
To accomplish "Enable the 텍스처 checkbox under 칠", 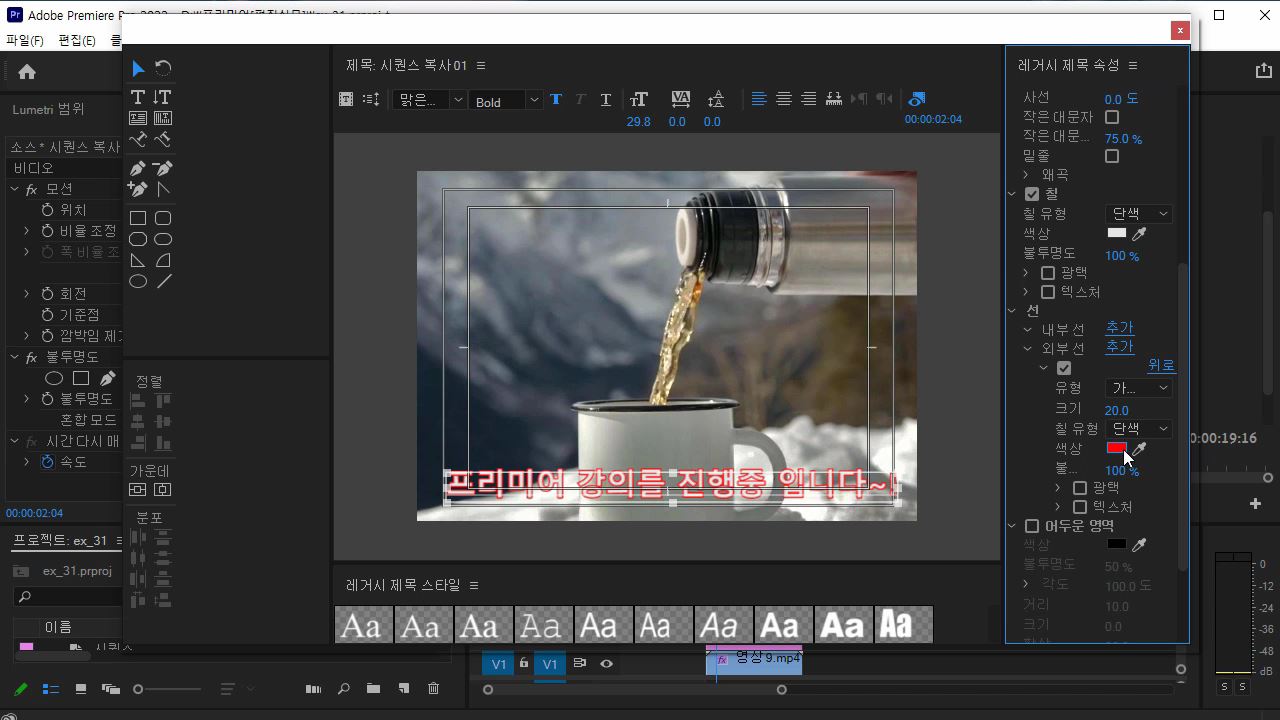I will pos(1048,292).
